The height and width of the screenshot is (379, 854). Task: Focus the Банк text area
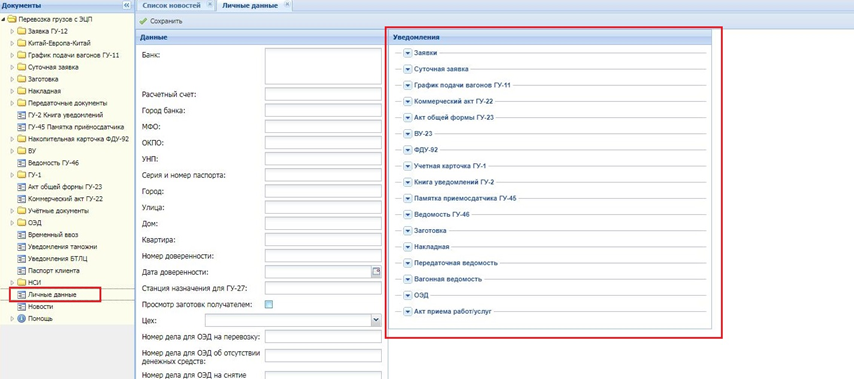(324, 66)
